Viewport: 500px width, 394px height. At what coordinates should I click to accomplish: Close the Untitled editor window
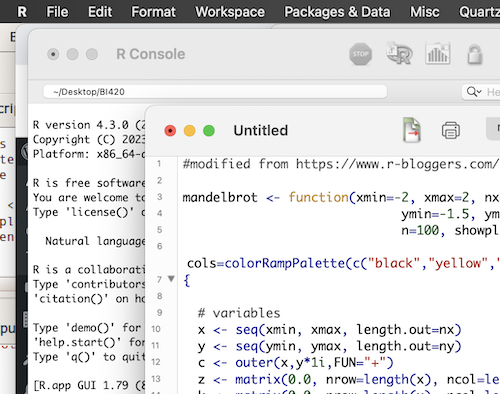click(170, 131)
